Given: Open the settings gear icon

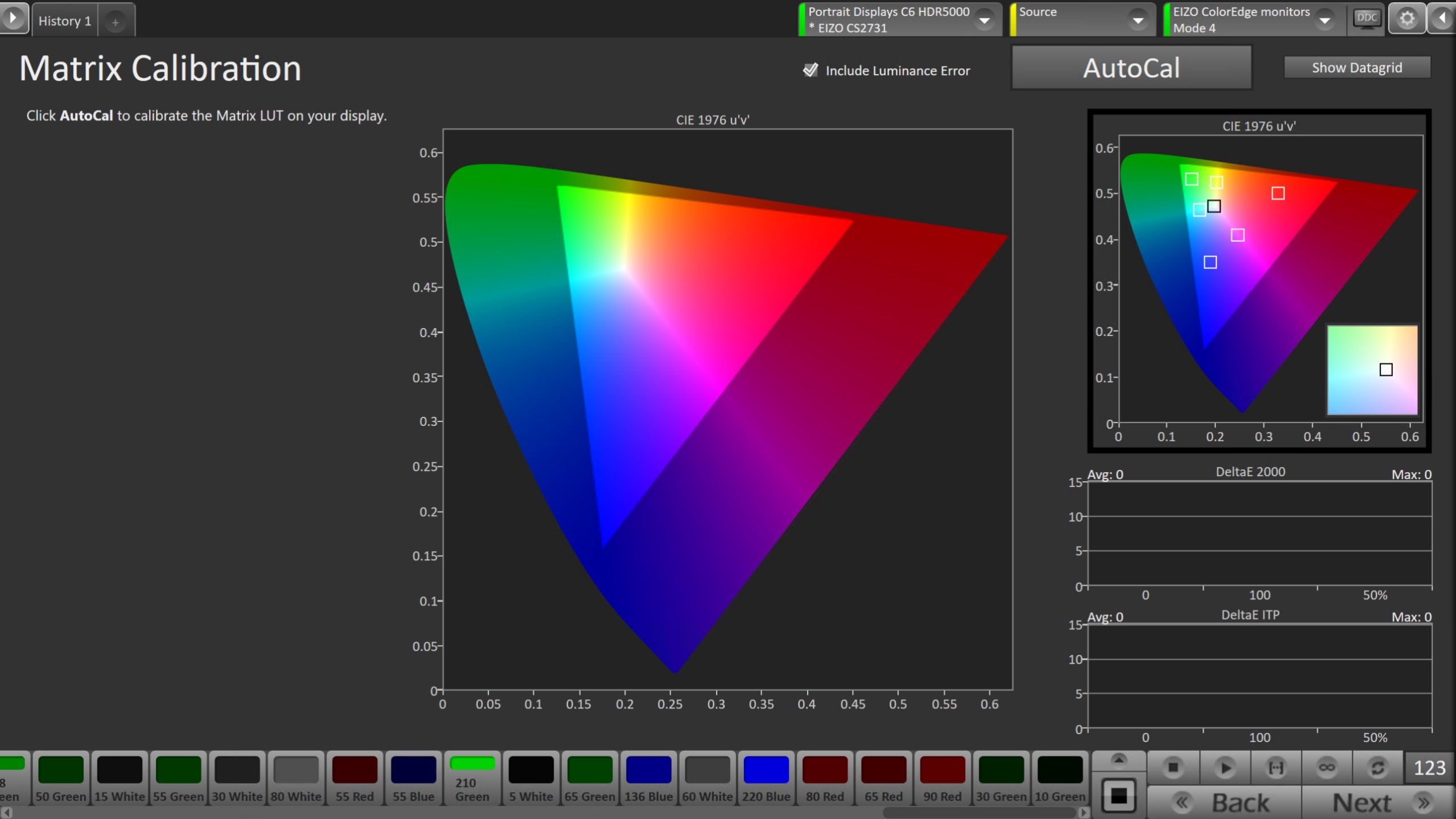Looking at the screenshot, I should [1407, 19].
